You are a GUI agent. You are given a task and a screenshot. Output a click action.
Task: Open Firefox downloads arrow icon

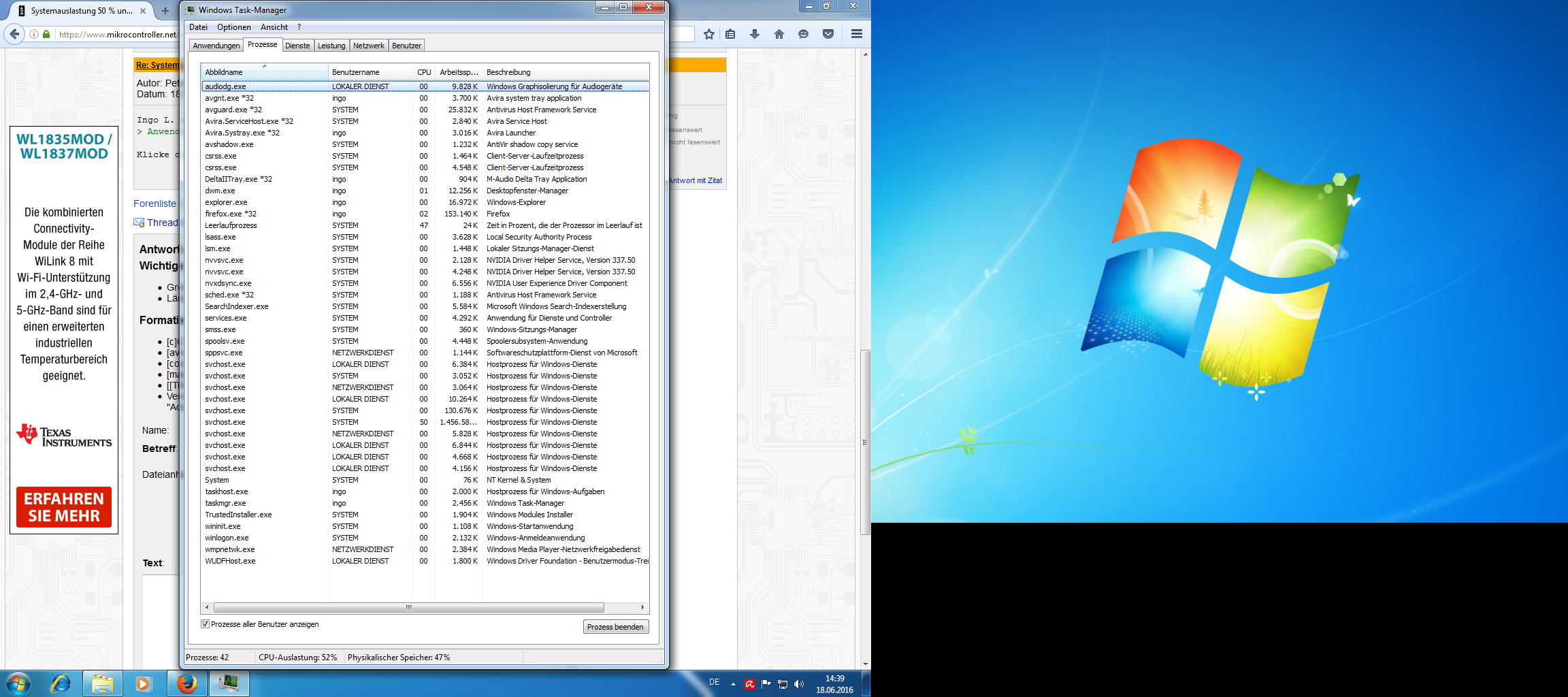pos(755,34)
